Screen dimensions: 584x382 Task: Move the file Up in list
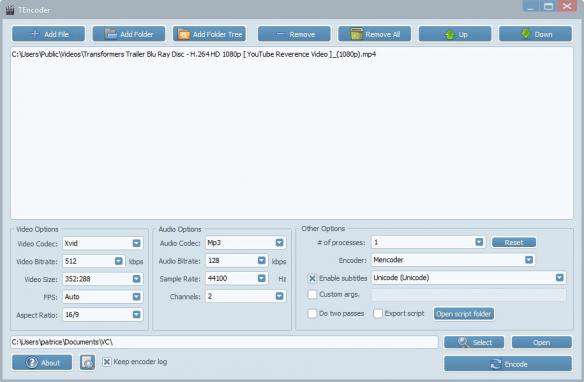pos(455,34)
